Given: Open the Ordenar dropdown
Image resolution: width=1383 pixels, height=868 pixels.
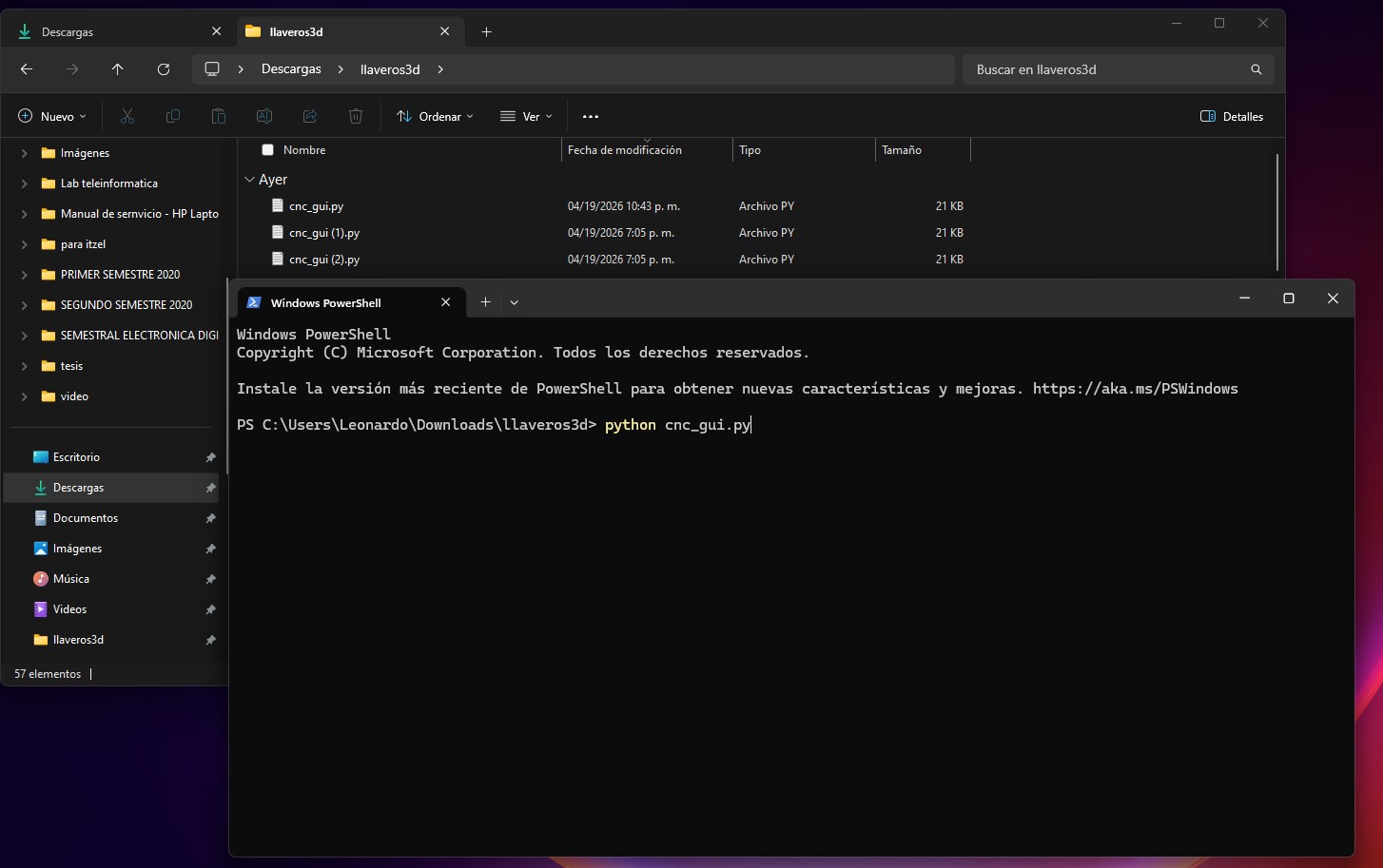Looking at the screenshot, I should [435, 116].
